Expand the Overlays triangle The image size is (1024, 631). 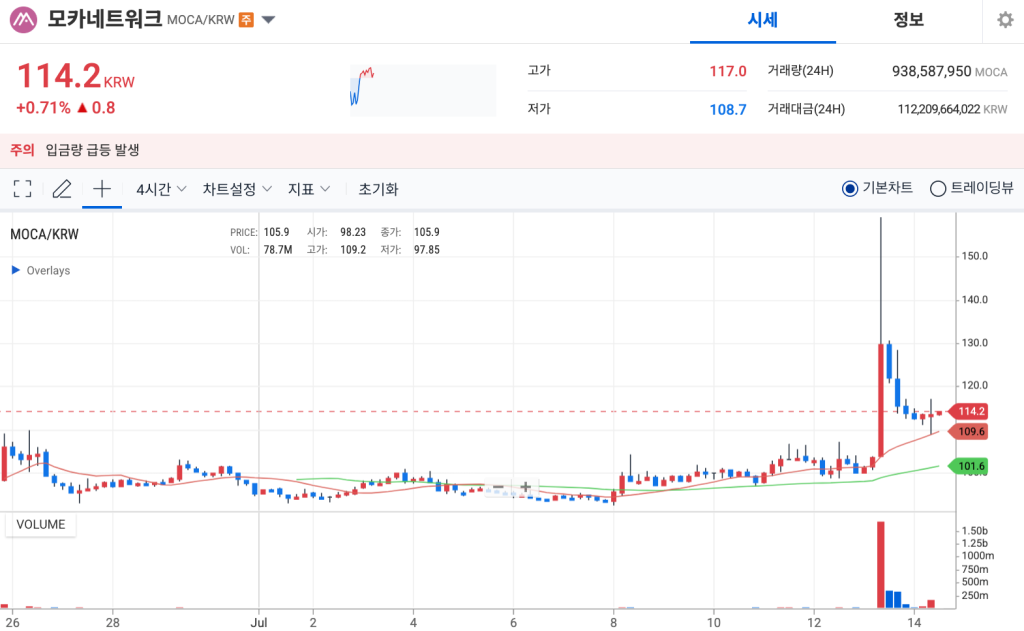pyautogui.click(x=16, y=270)
